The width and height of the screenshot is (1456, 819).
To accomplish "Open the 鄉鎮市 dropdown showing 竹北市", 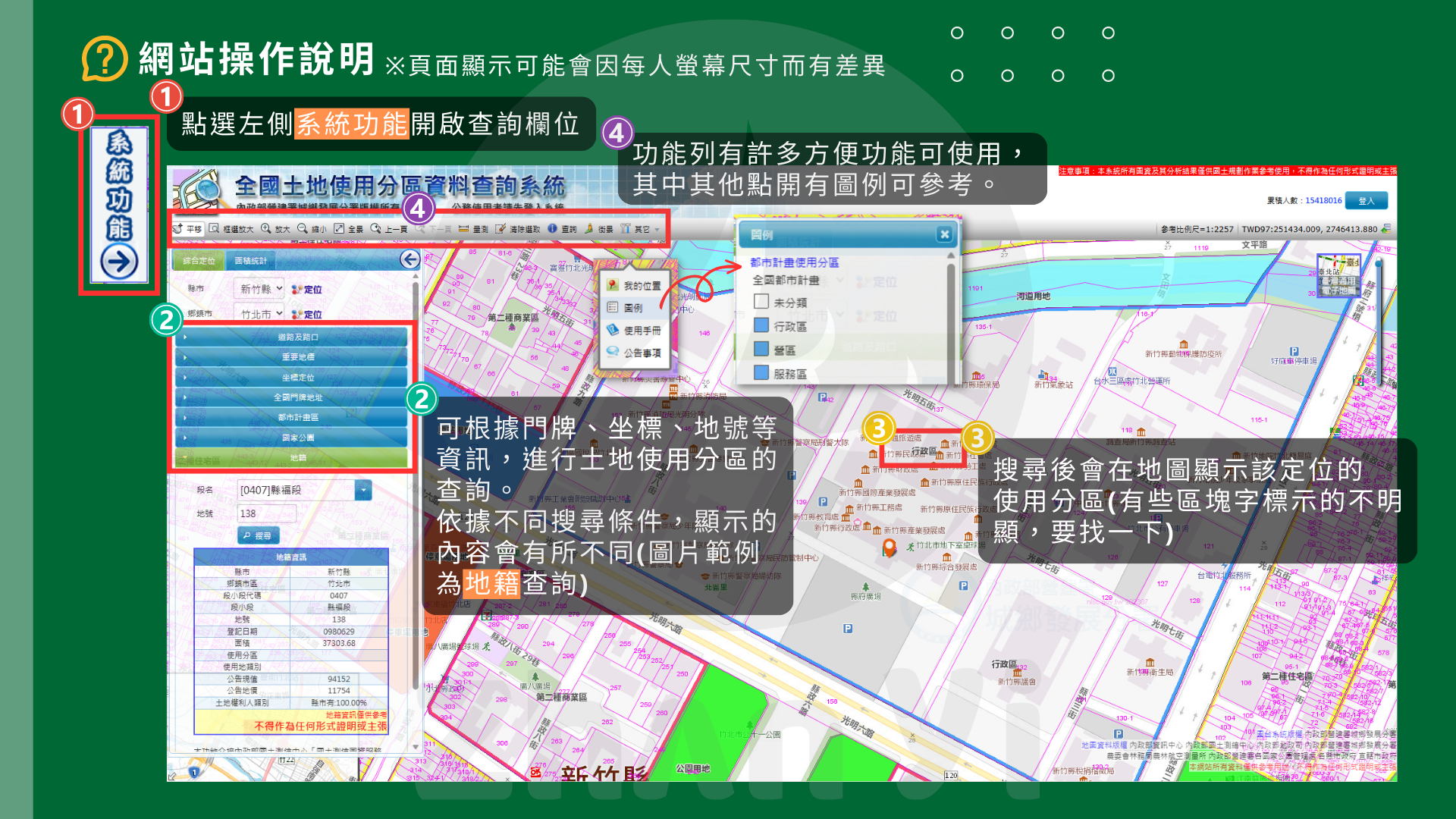I will pos(260,313).
